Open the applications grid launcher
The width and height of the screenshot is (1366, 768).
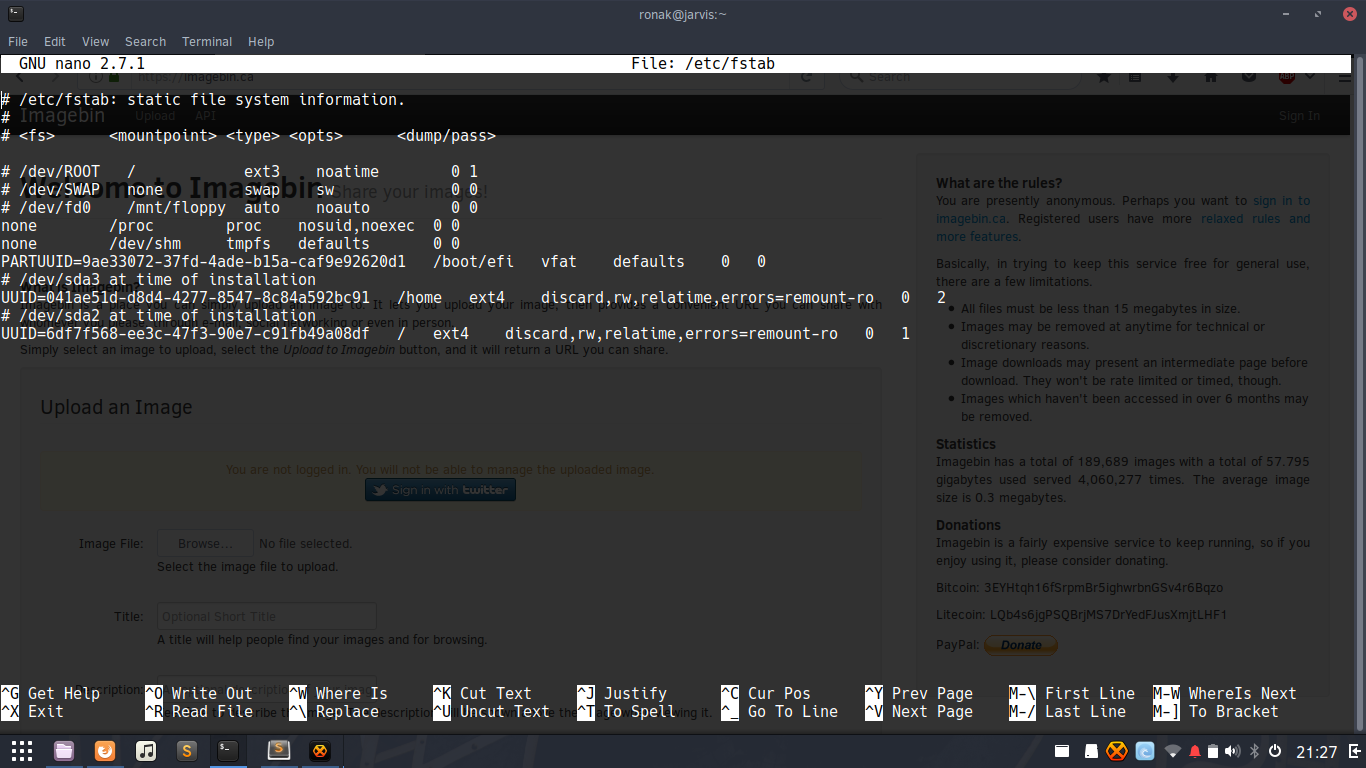(22, 750)
